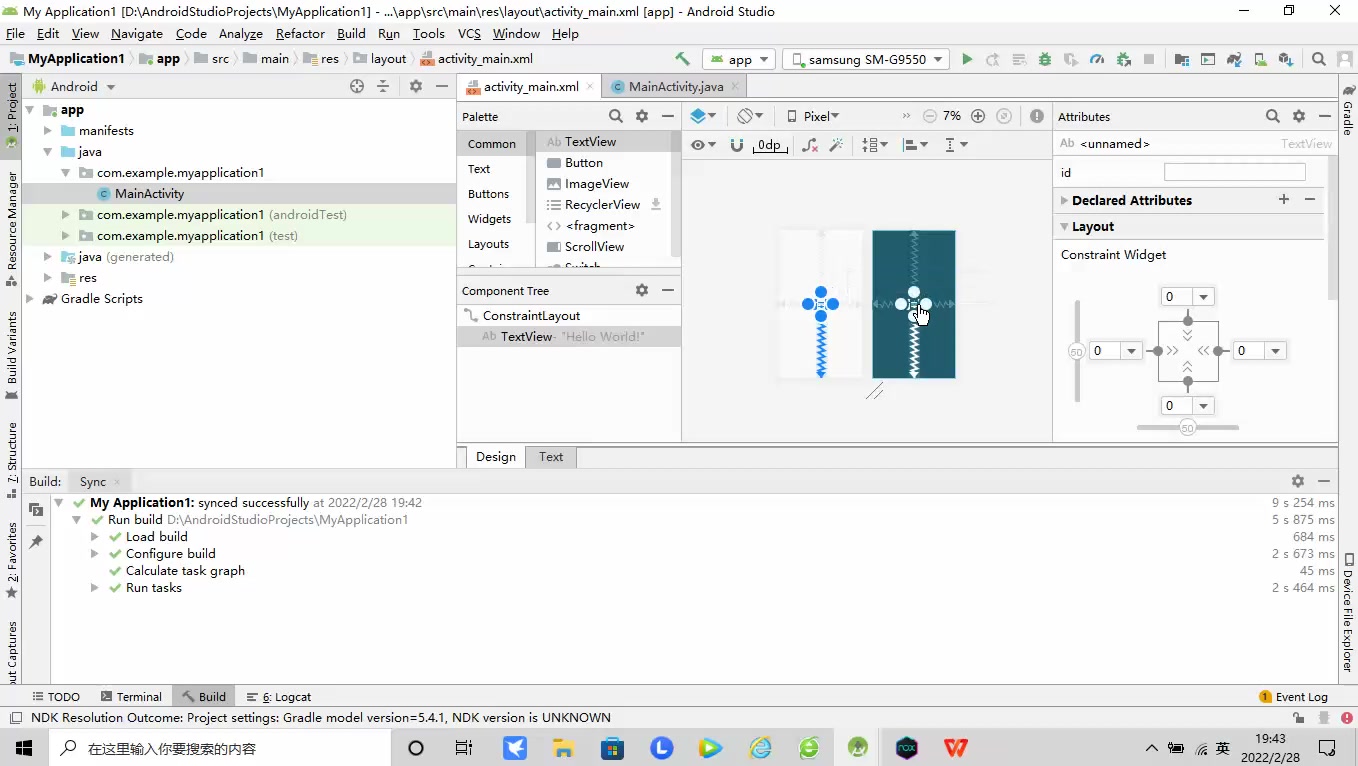Select ImageView in the Palette
Screen dimensions: 1358x766
coord(597,184)
